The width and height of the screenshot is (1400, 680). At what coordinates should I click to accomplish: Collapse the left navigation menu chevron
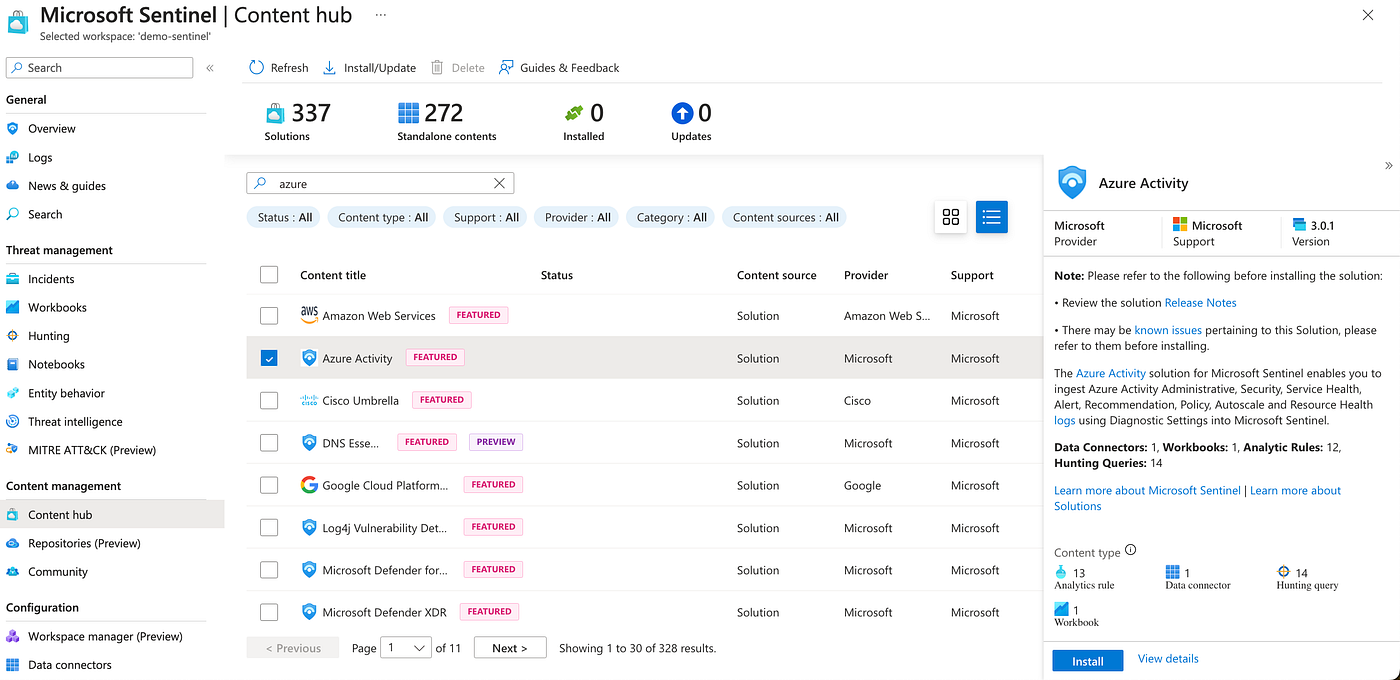[x=210, y=68]
